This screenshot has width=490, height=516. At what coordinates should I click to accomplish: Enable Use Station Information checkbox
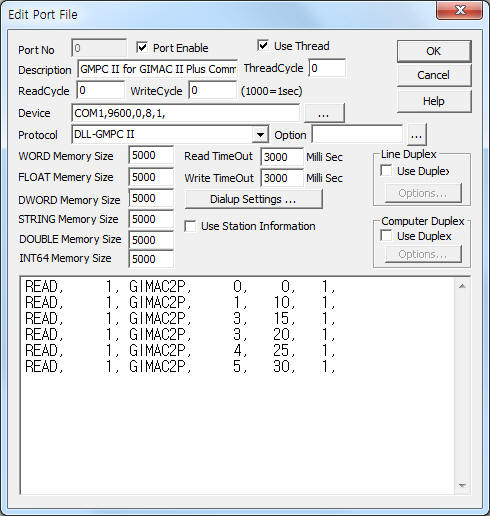click(x=190, y=226)
